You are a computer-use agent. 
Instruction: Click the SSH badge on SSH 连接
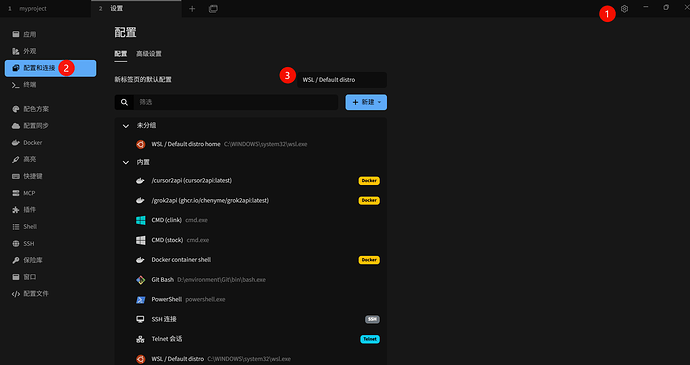[x=372, y=319]
